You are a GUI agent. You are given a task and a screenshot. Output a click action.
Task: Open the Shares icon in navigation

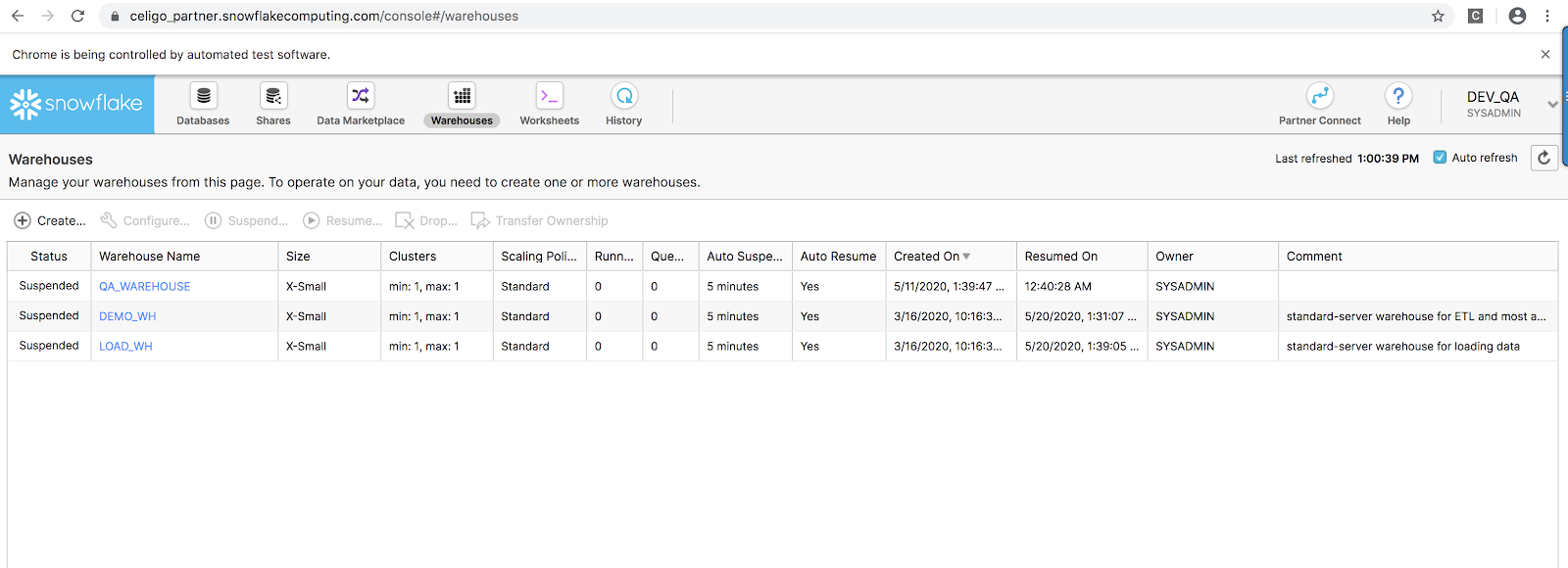[273, 96]
